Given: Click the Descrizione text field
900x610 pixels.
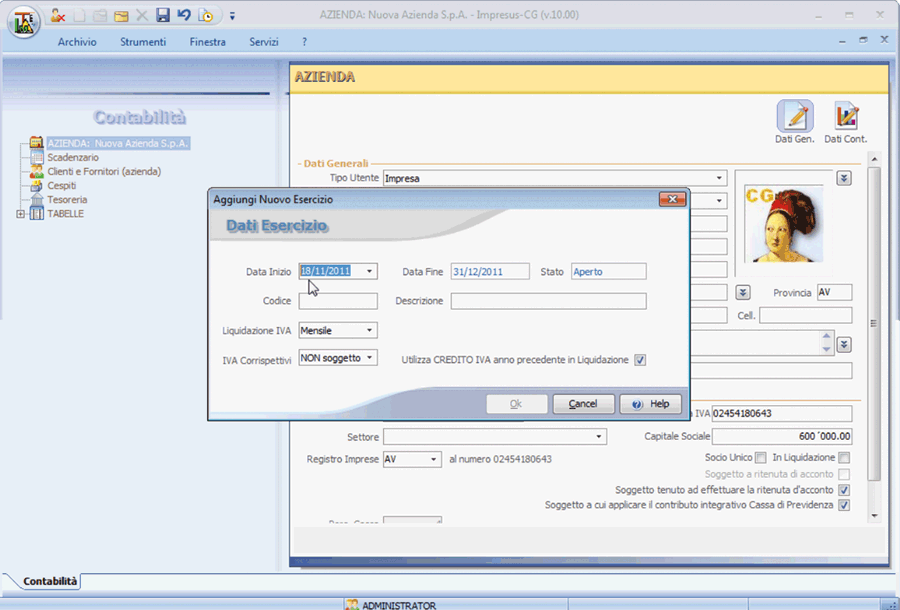Looking at the screenshot, I should coord(548,301).
